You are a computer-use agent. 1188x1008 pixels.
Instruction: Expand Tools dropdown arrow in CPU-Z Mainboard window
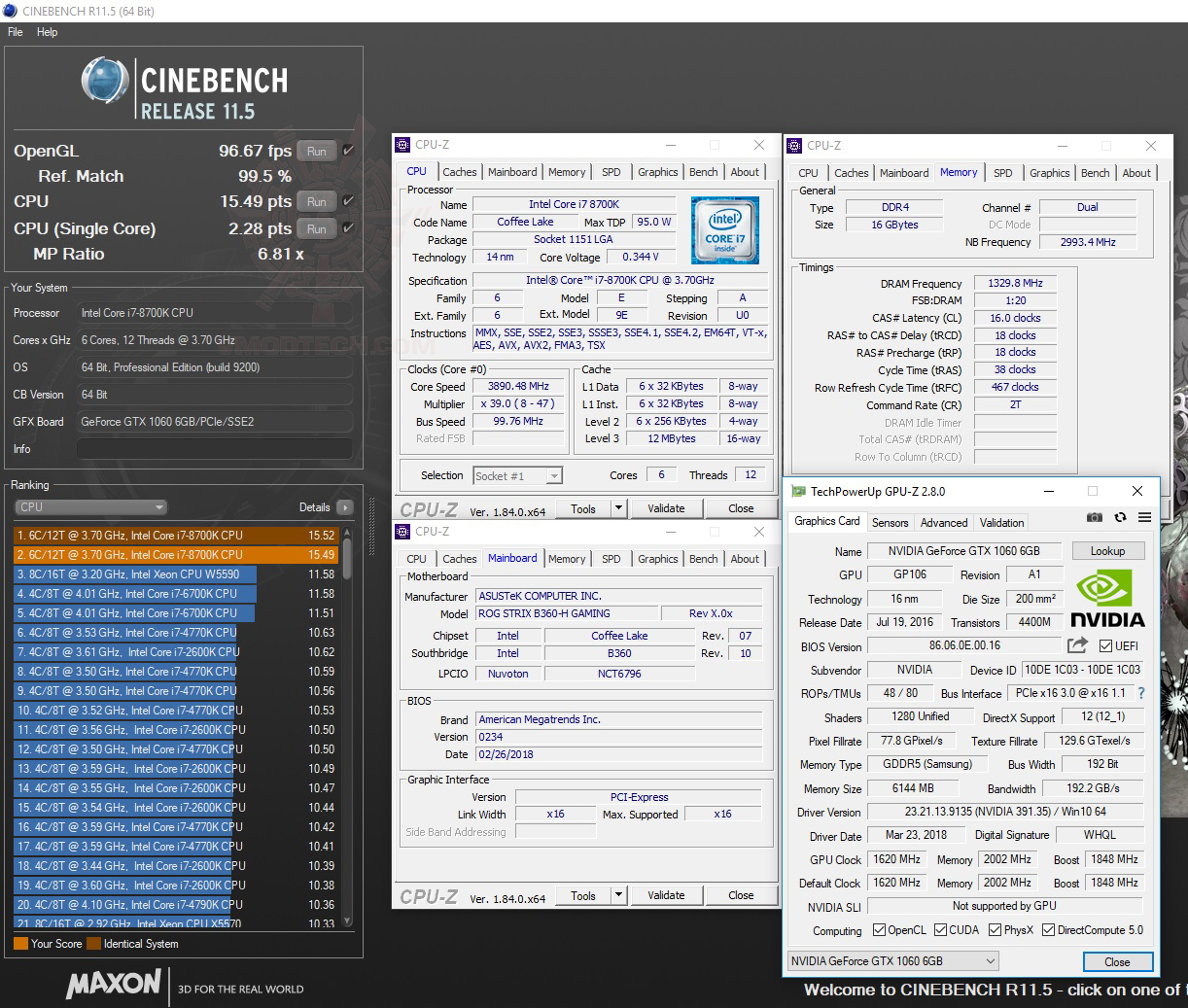click(x=618, y=895)
